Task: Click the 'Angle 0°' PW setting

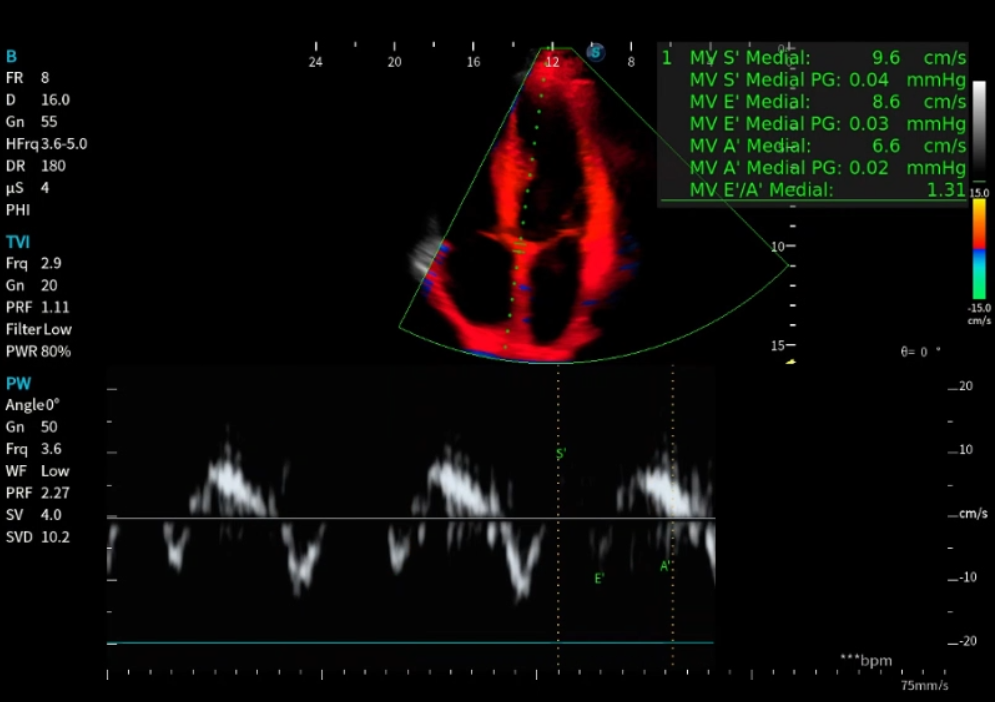Action: click(32, 405)
